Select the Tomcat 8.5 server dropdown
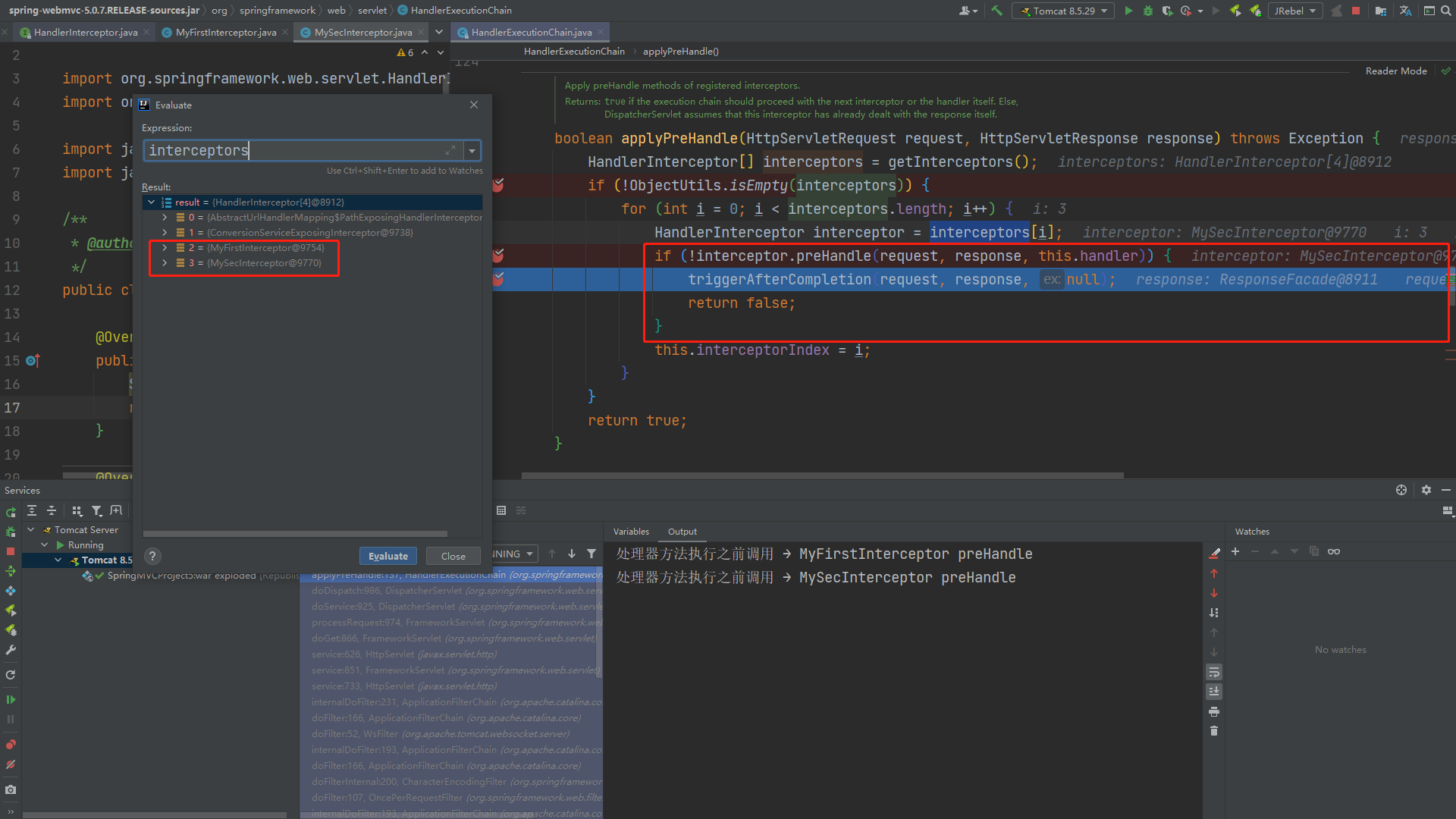 click(1063, 10)
